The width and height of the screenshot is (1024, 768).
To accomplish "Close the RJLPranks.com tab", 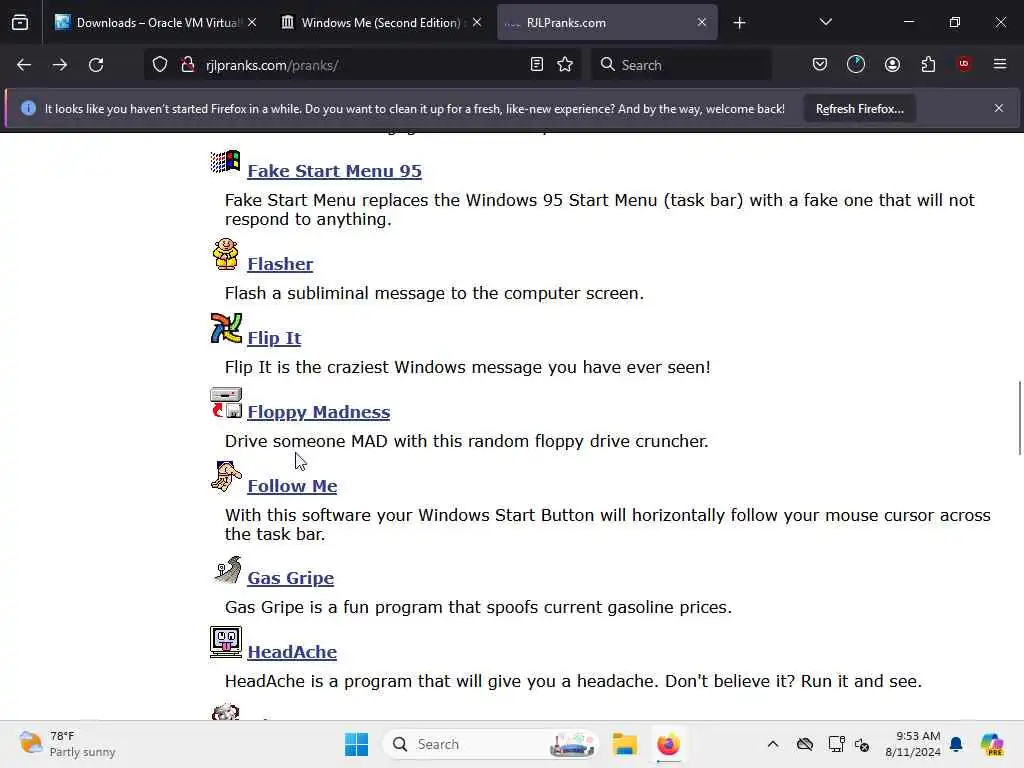I will coord(701,23).
